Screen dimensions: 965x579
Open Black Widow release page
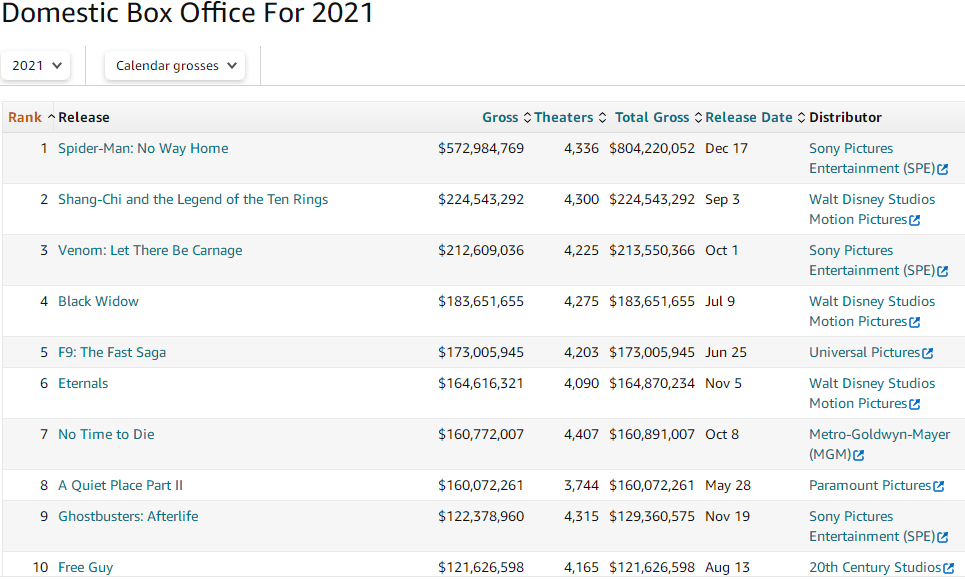[98, 301]
